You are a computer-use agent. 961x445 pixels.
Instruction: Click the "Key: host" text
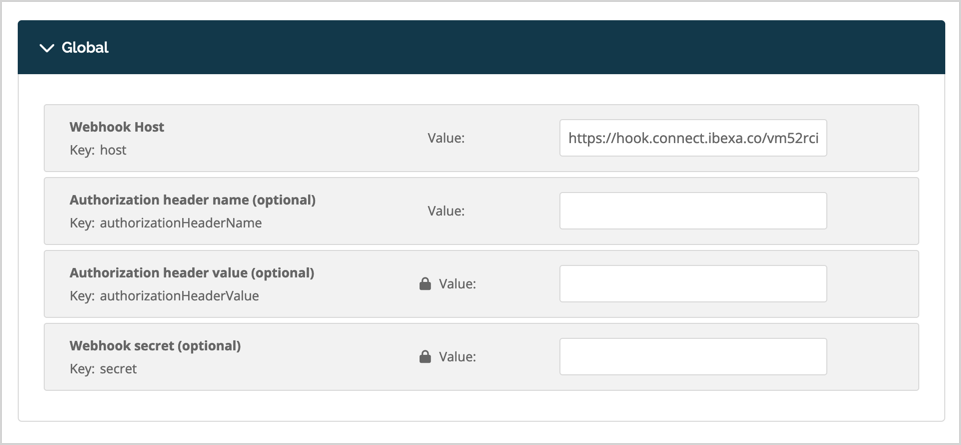pyautogui.click(x=98, y=150)
